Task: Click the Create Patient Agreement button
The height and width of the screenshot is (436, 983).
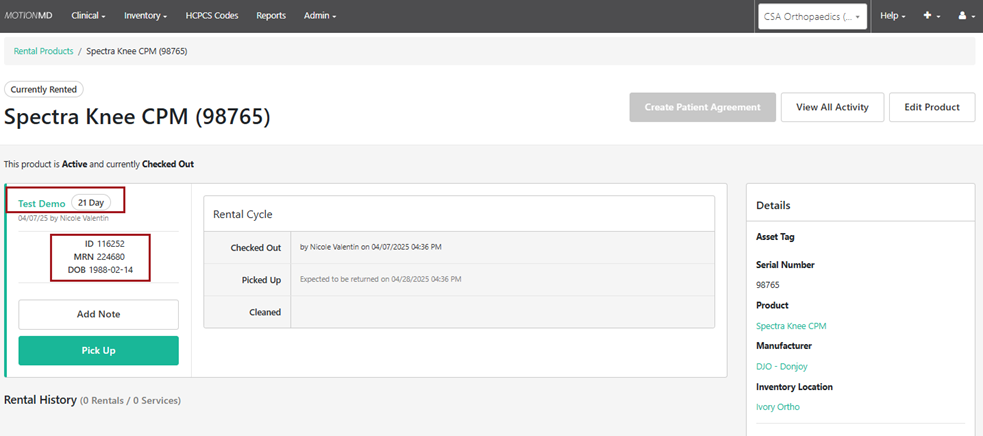Action: pyautogui.click(x=702, y=107)
